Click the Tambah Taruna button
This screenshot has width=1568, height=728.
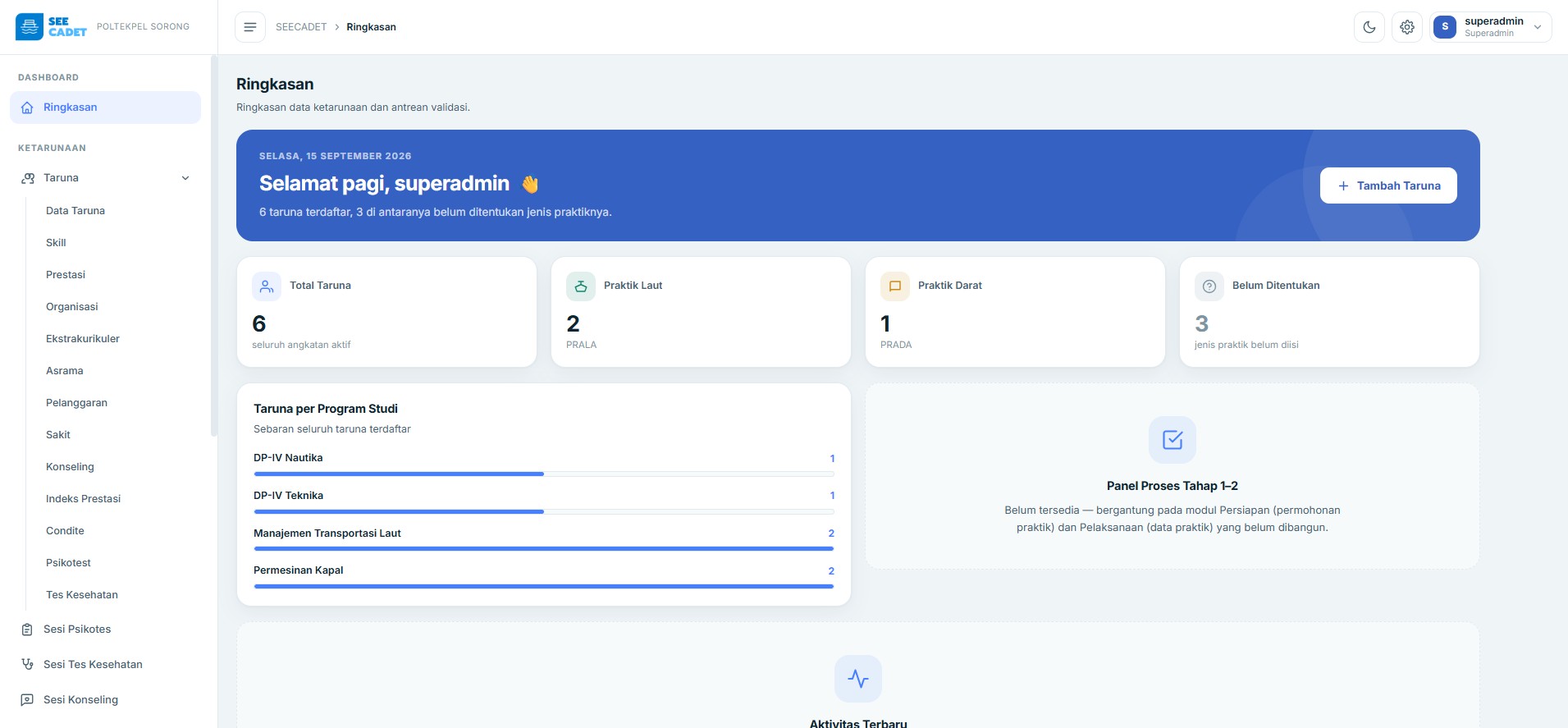1388,185
